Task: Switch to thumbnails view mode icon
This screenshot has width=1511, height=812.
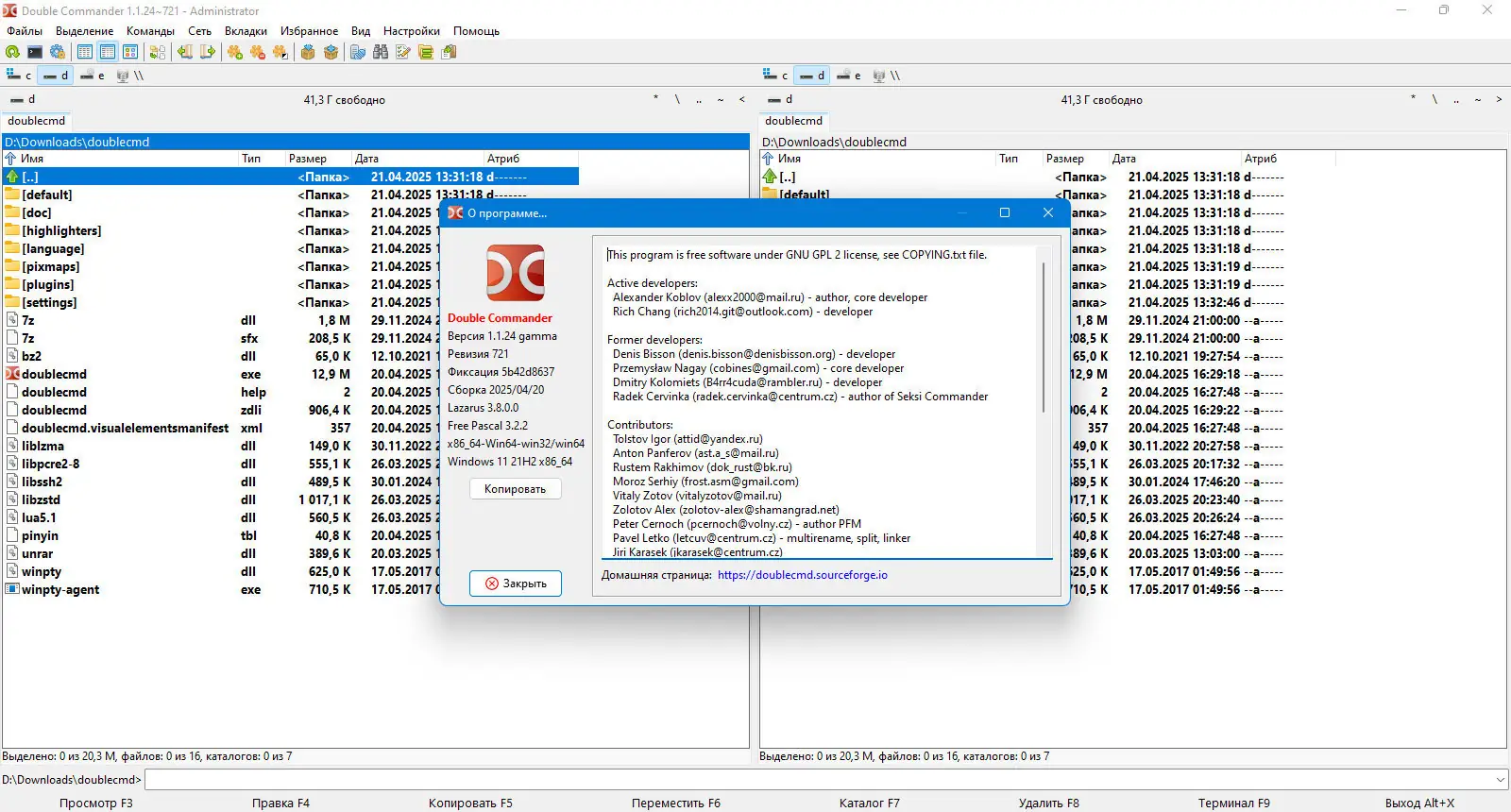Action: (x=130, y=52)
